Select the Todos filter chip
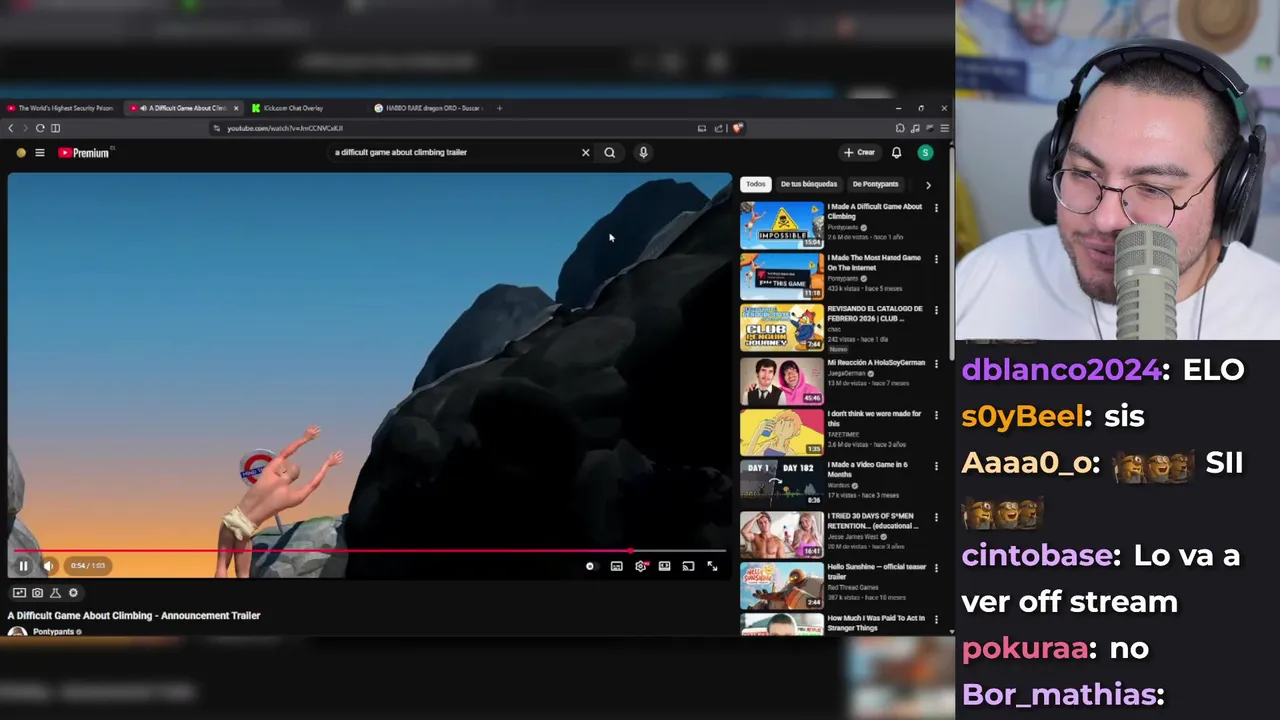1280x720 pixels. (756, 184)
